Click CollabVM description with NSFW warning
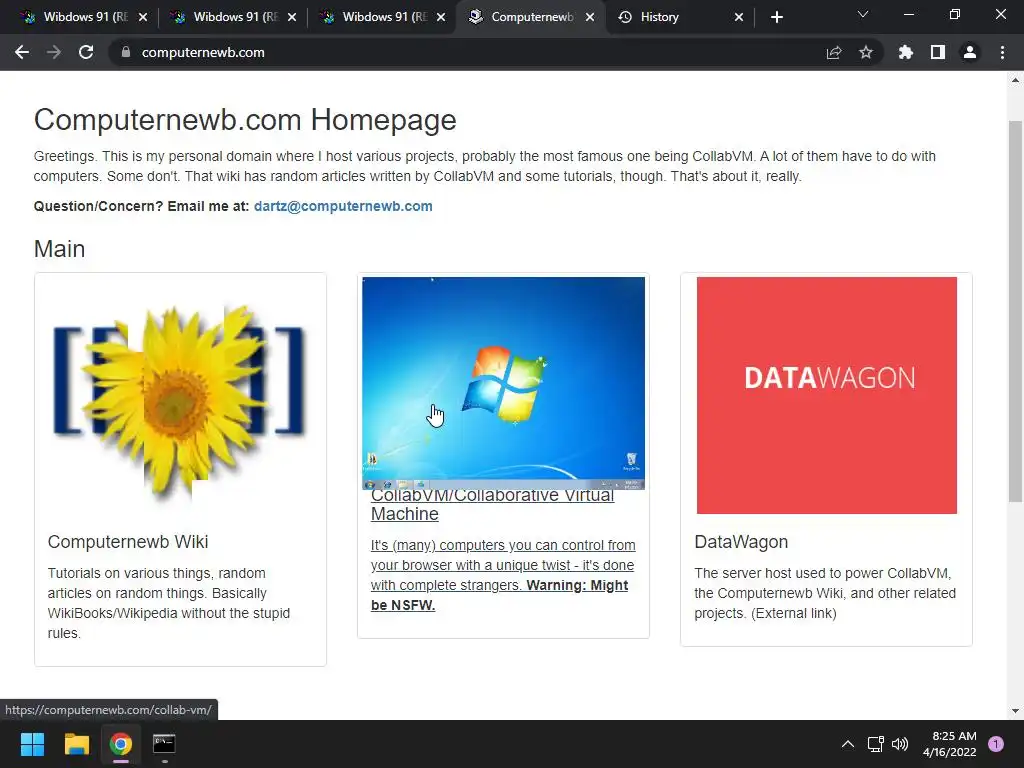 click(x=503, y=575)
